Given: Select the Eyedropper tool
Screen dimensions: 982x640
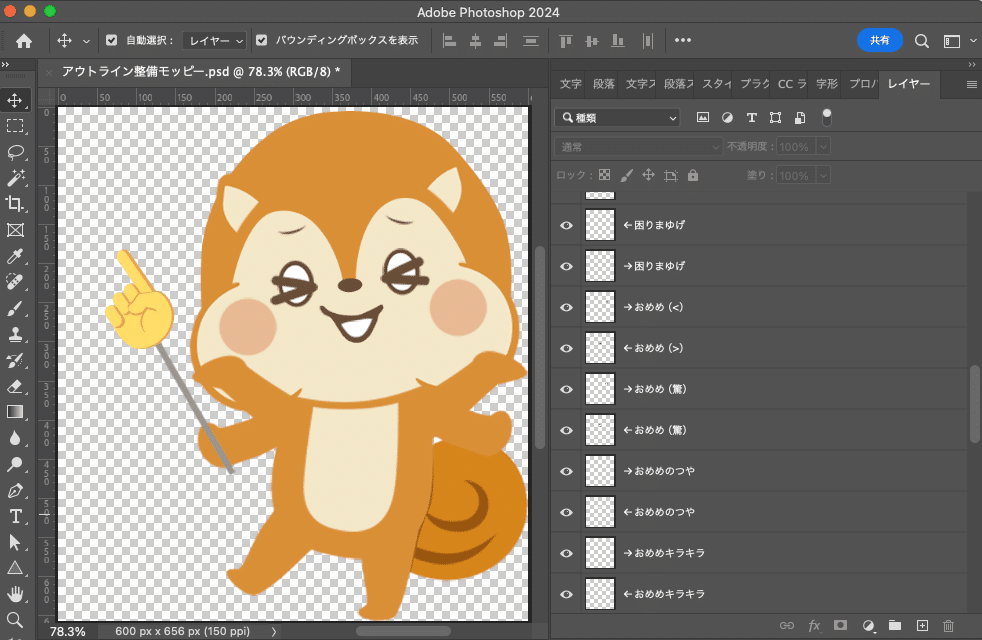Looking at the screenshot, I should [15, 255].
